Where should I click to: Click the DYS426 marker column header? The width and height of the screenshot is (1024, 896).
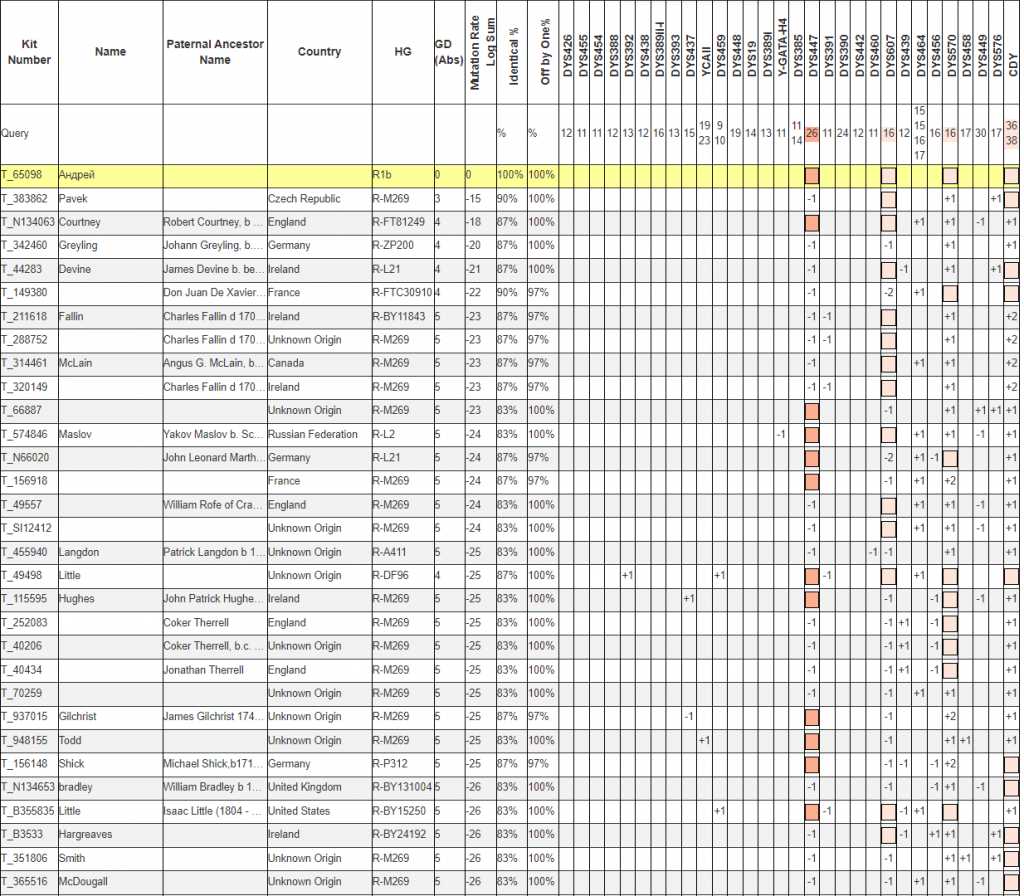[x=567, y=52]
